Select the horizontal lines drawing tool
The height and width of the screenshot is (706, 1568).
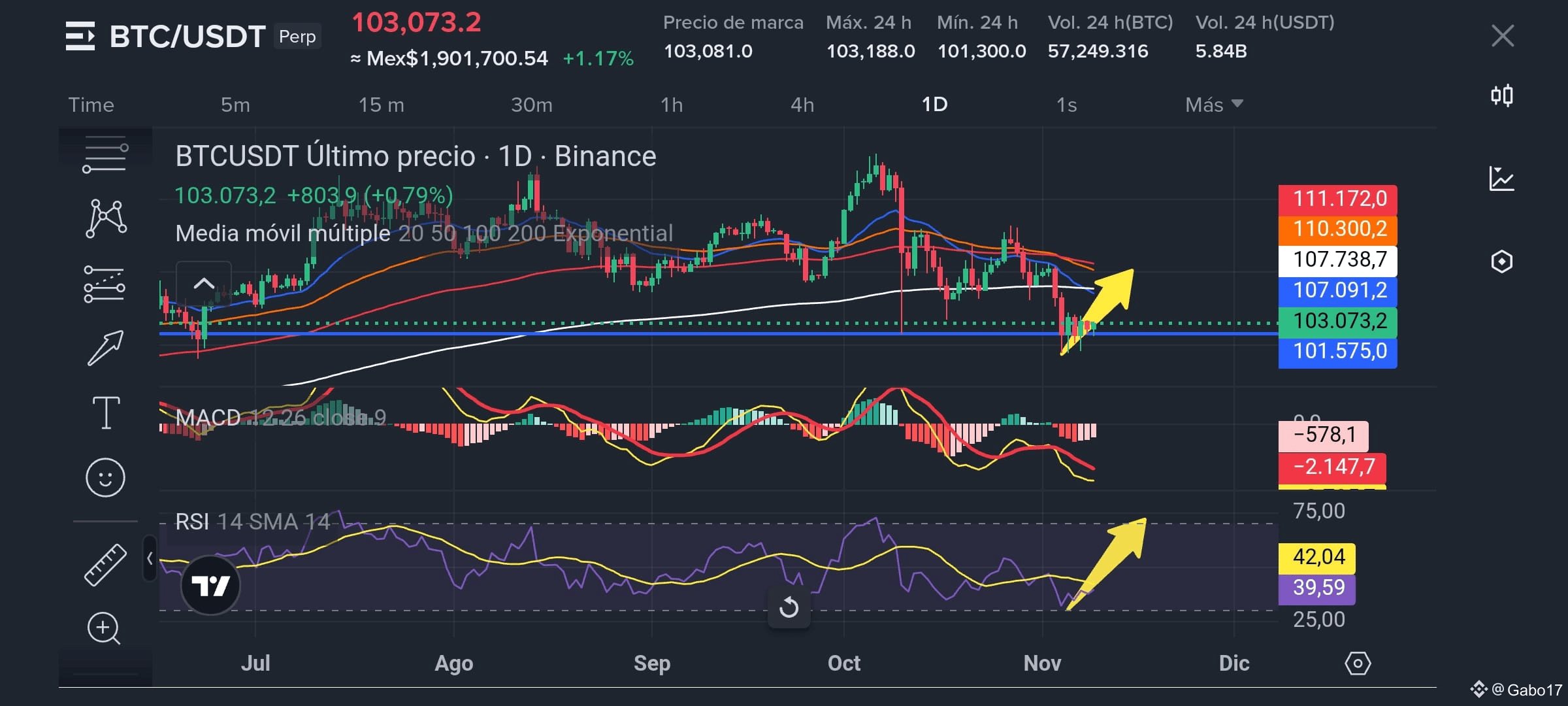point(105,154)
